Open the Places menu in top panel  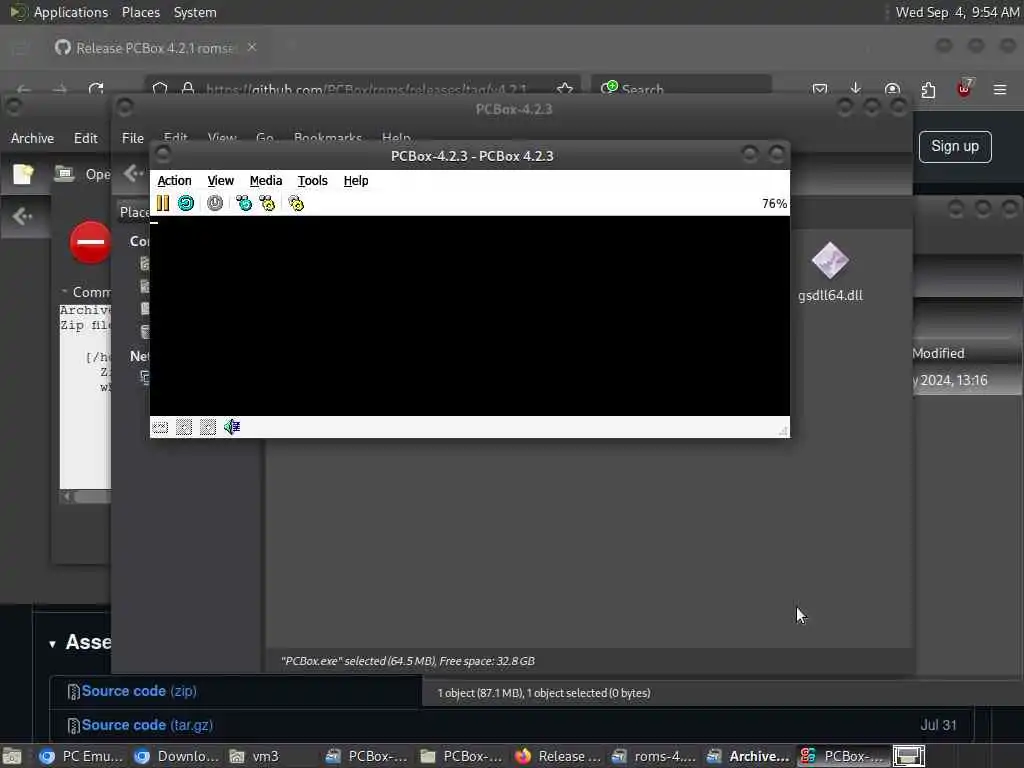point(140,12)
